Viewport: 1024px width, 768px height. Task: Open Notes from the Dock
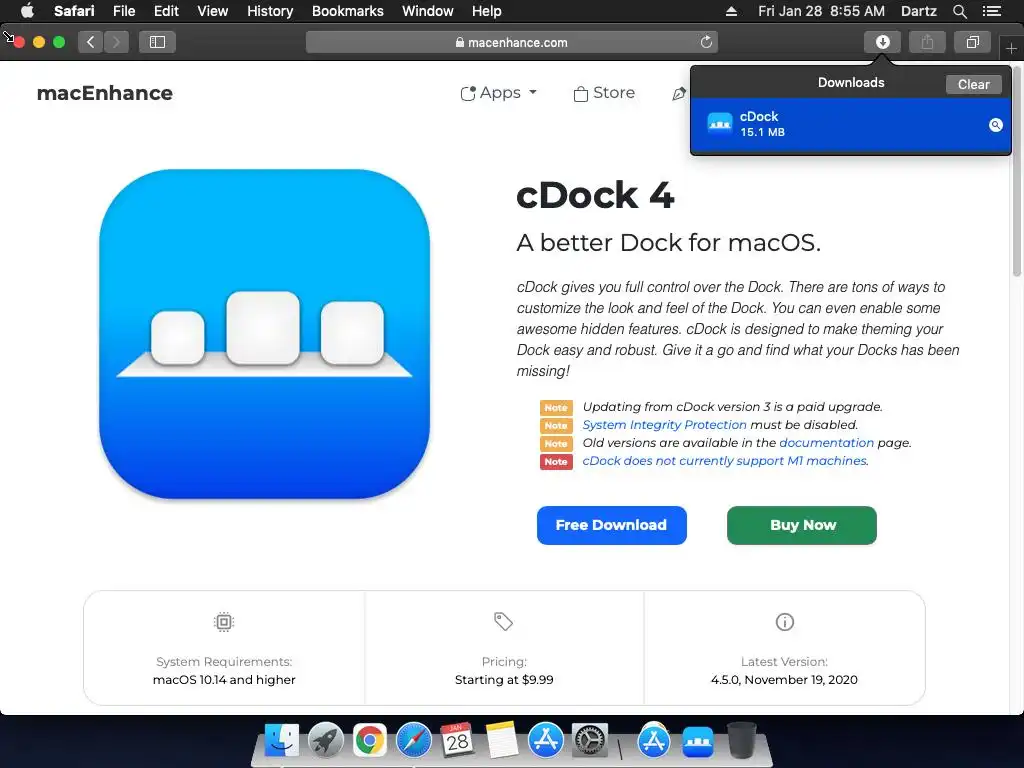coord(502,741)
